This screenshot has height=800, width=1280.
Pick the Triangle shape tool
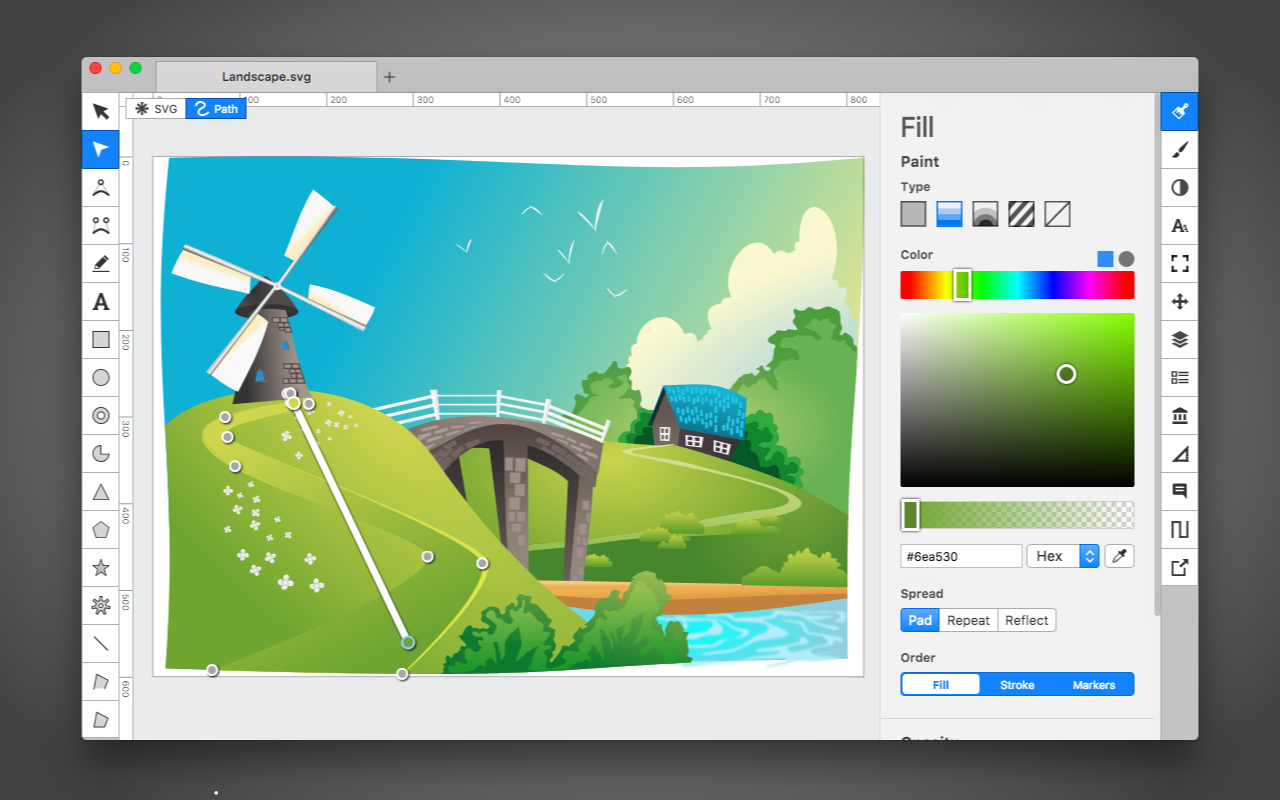pos(100,491)
